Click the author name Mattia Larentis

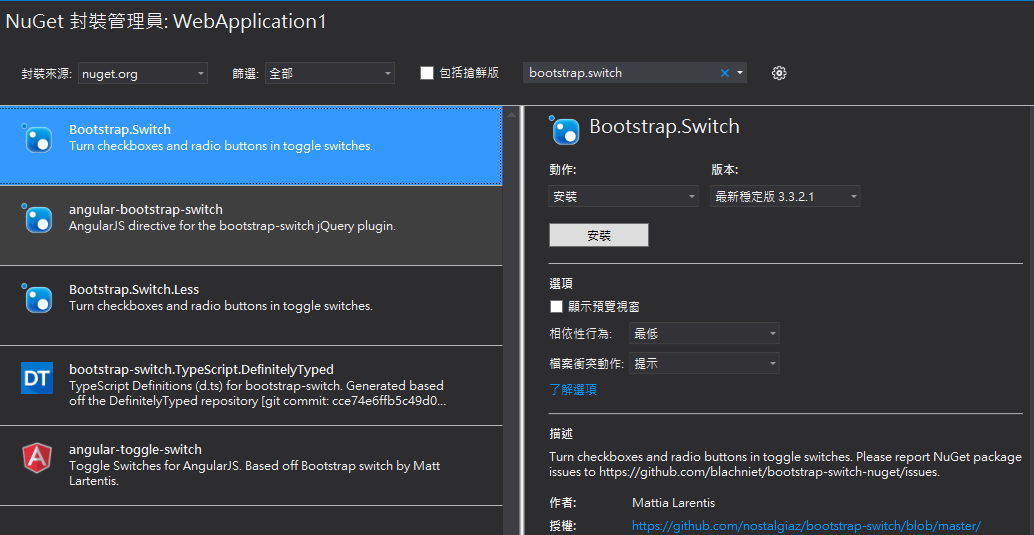673,503
